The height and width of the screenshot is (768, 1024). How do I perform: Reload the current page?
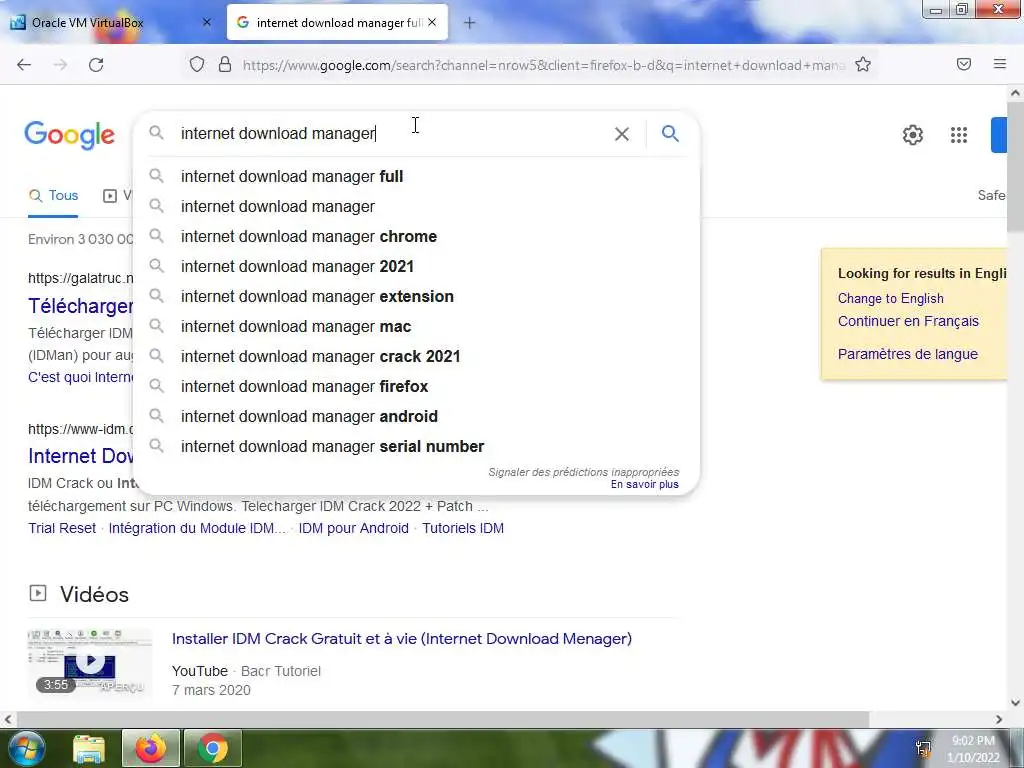click(96, 65)
